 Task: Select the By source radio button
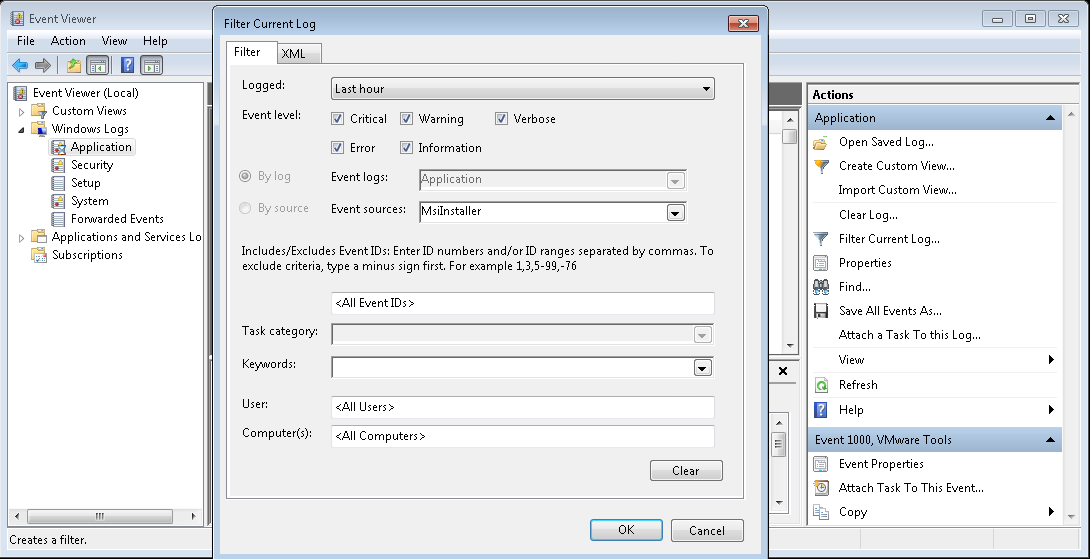245,208
